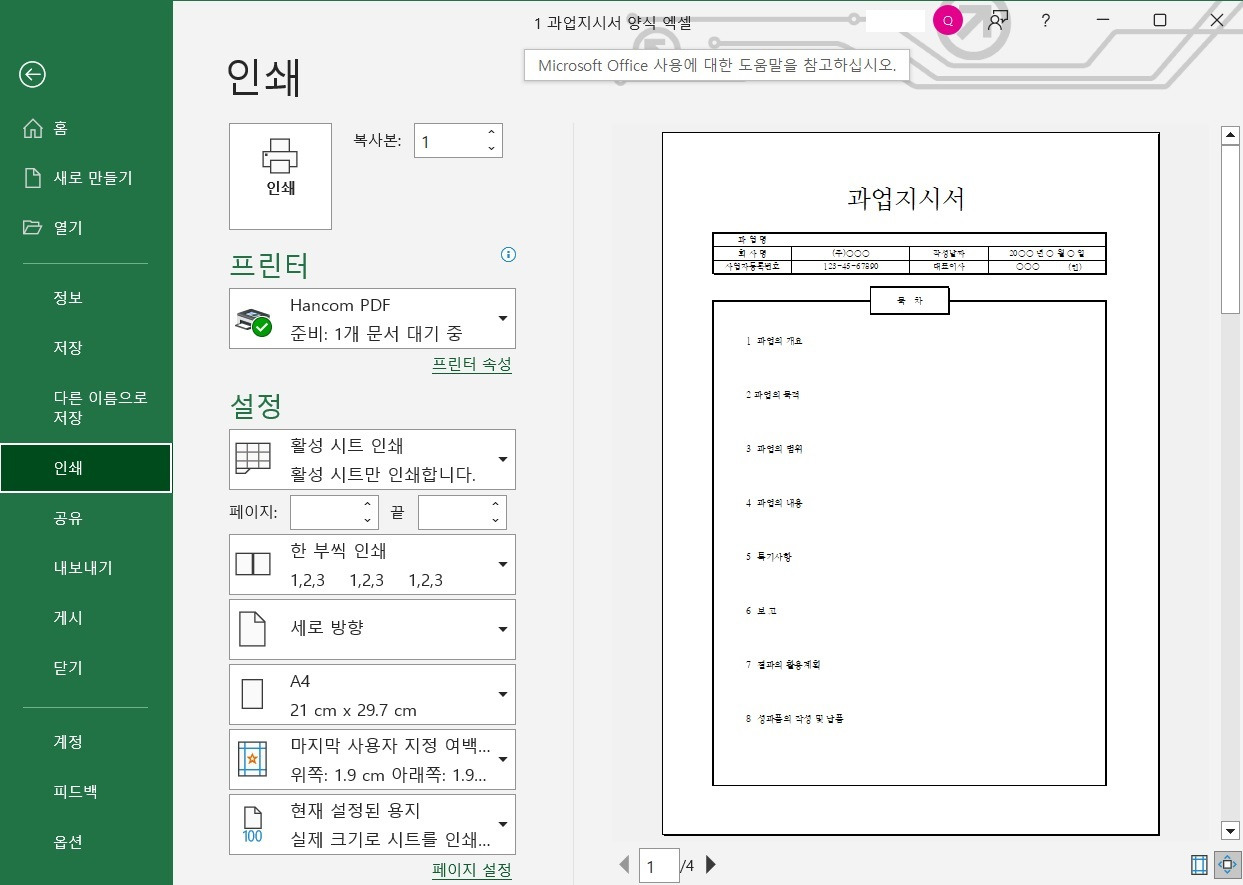Screen dimensions: 1243x885
Task: Click the 세로 방향 orientation icon
Action: click(253, 628)
